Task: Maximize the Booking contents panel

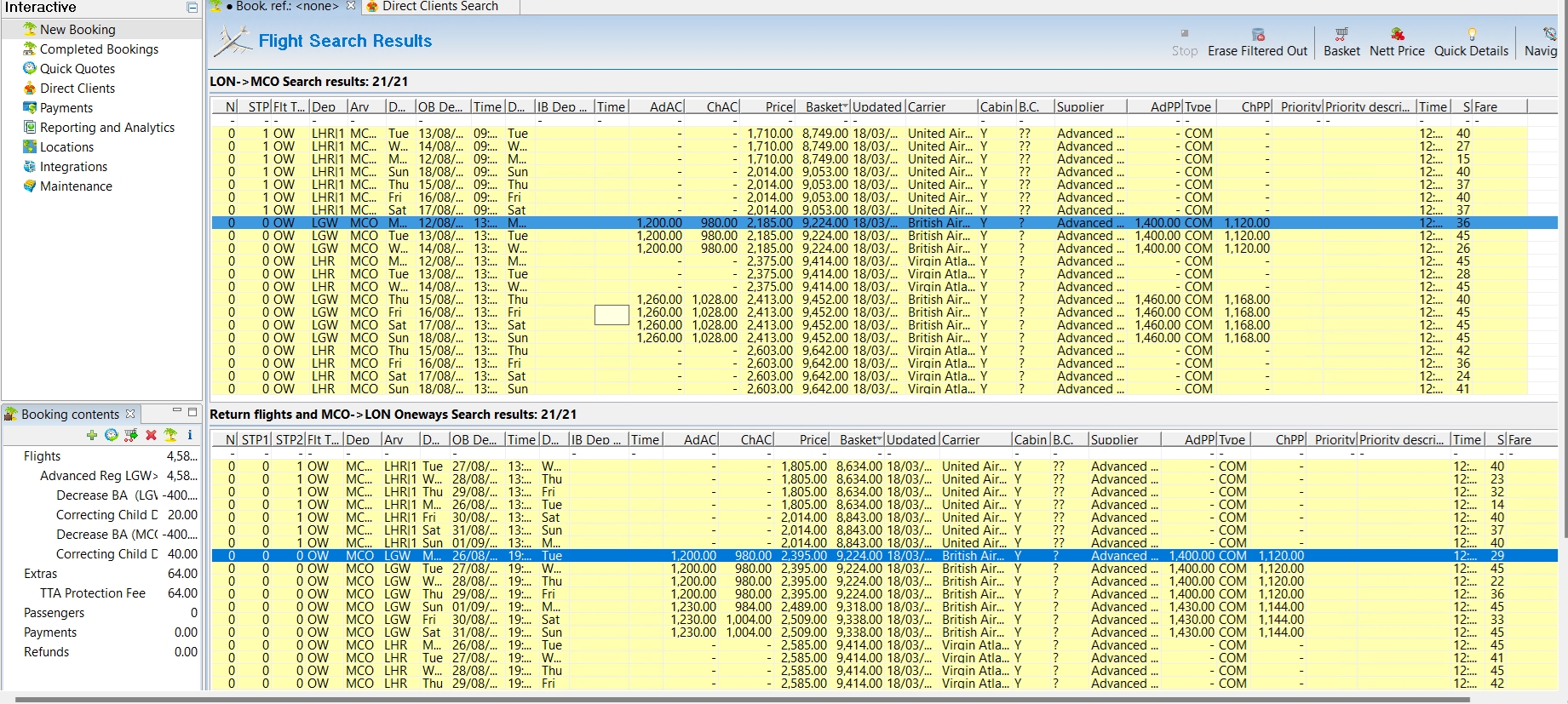Action: point(192,412)
